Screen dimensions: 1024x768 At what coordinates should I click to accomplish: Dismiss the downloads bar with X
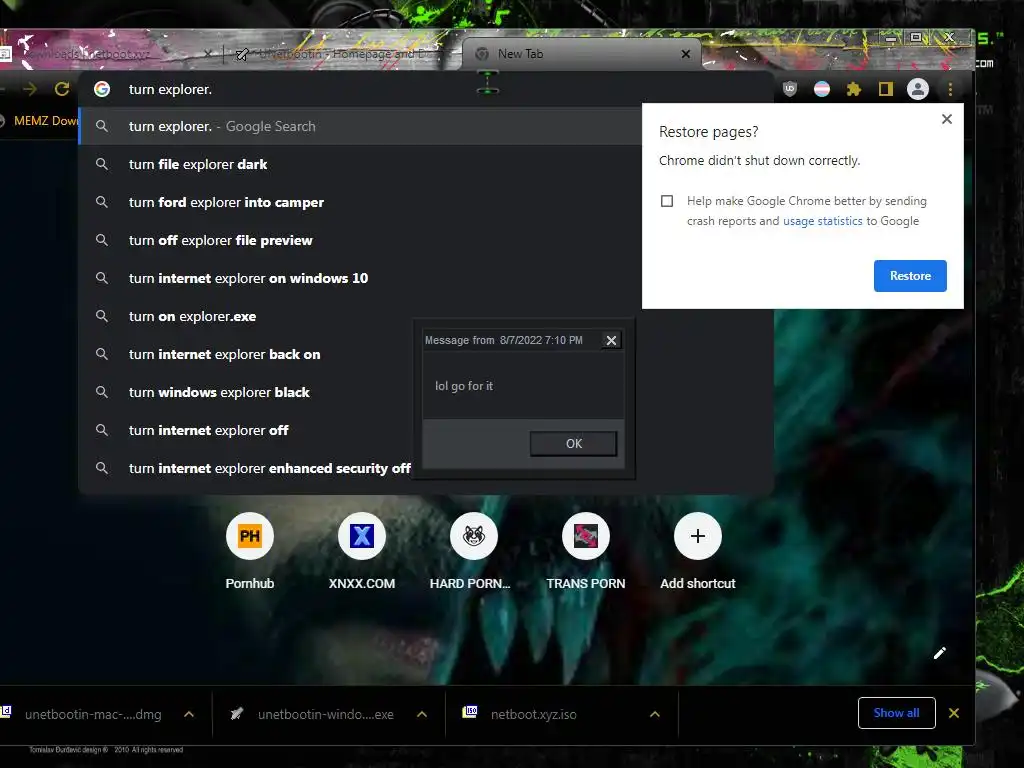click(954, 713)
